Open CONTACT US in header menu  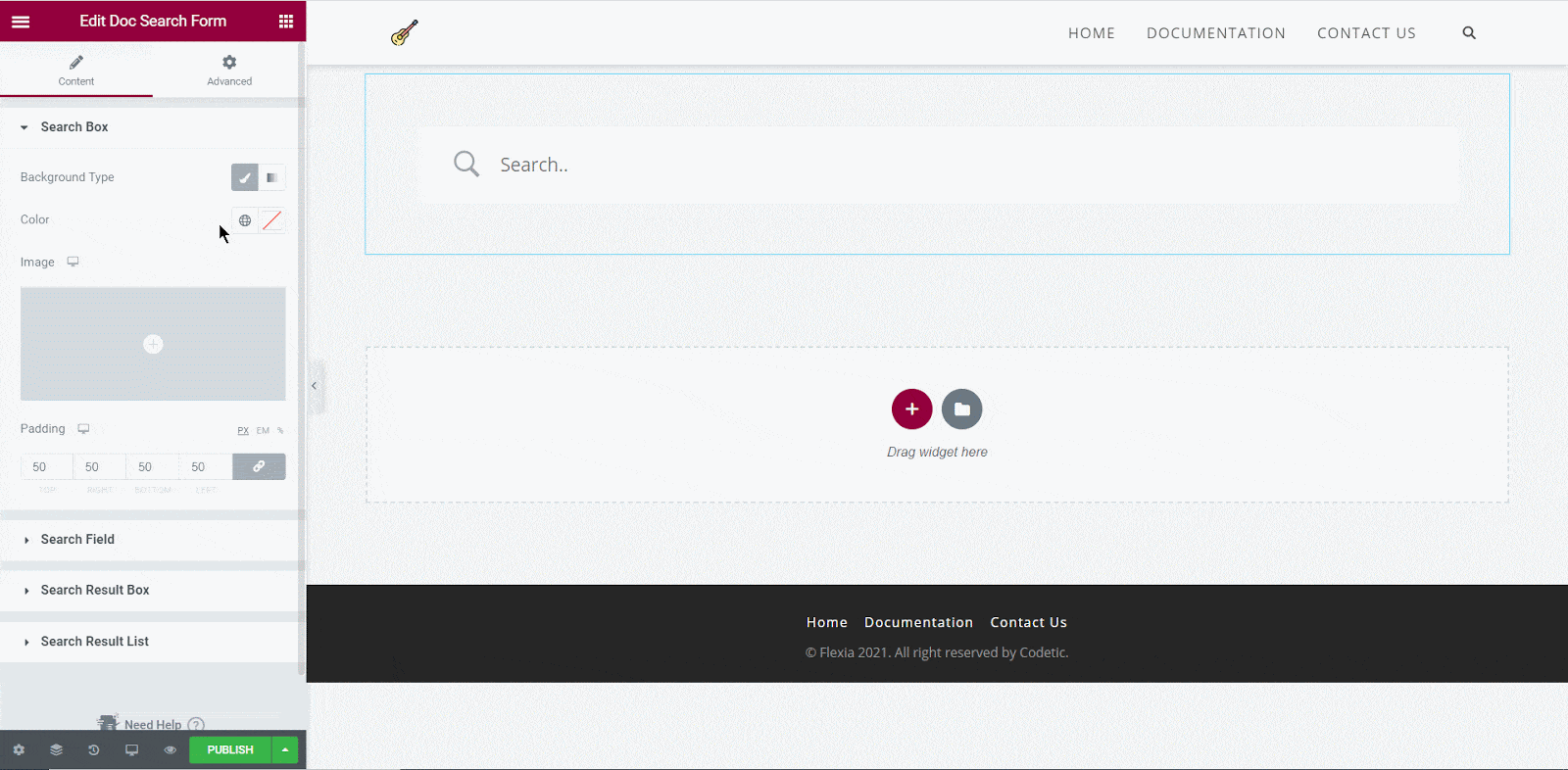pos(1366,33)
